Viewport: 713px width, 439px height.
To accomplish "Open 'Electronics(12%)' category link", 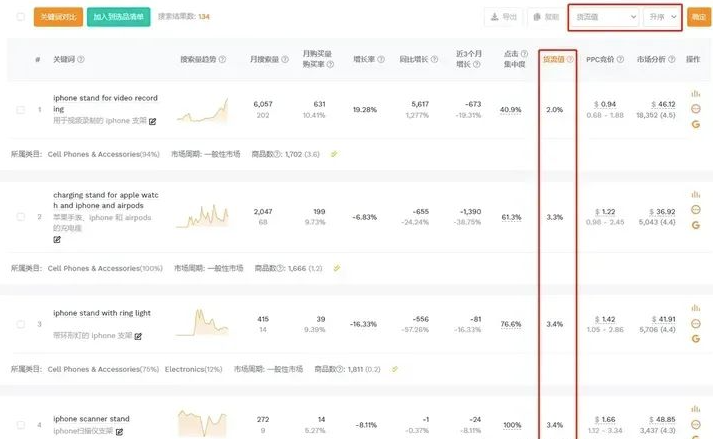I will pos(194,369).
